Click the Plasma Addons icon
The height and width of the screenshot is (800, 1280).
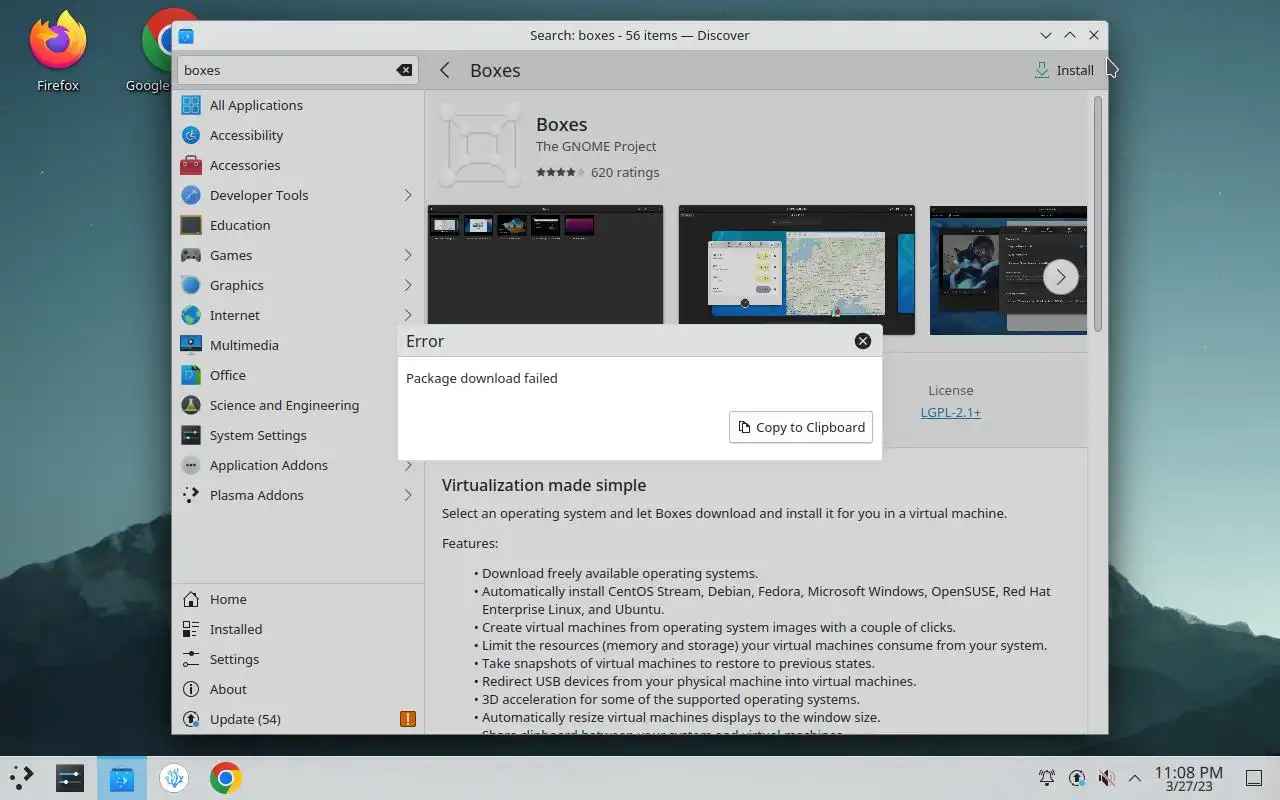(191, 495)
